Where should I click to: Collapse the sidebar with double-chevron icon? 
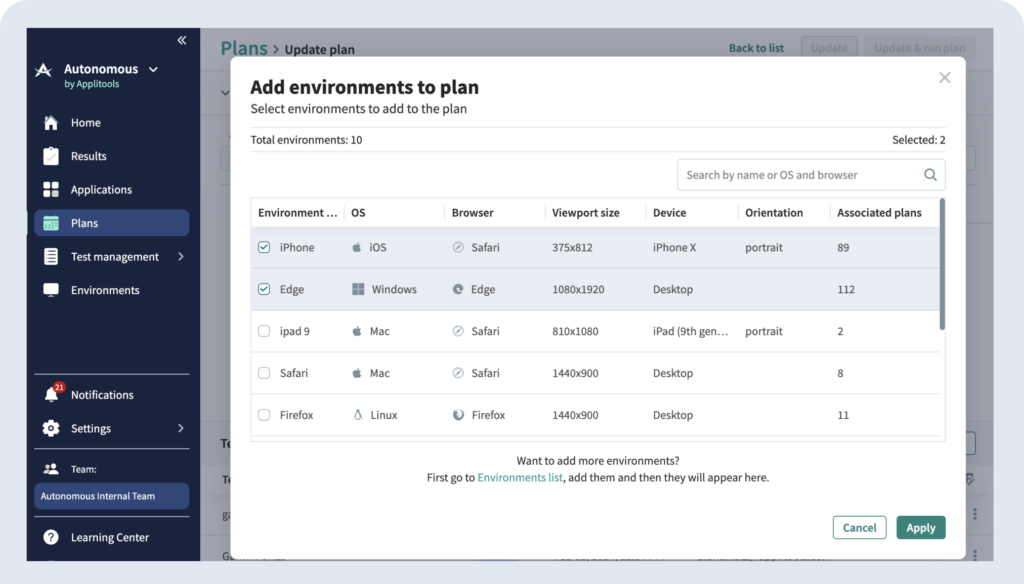(x=181, y=40)
